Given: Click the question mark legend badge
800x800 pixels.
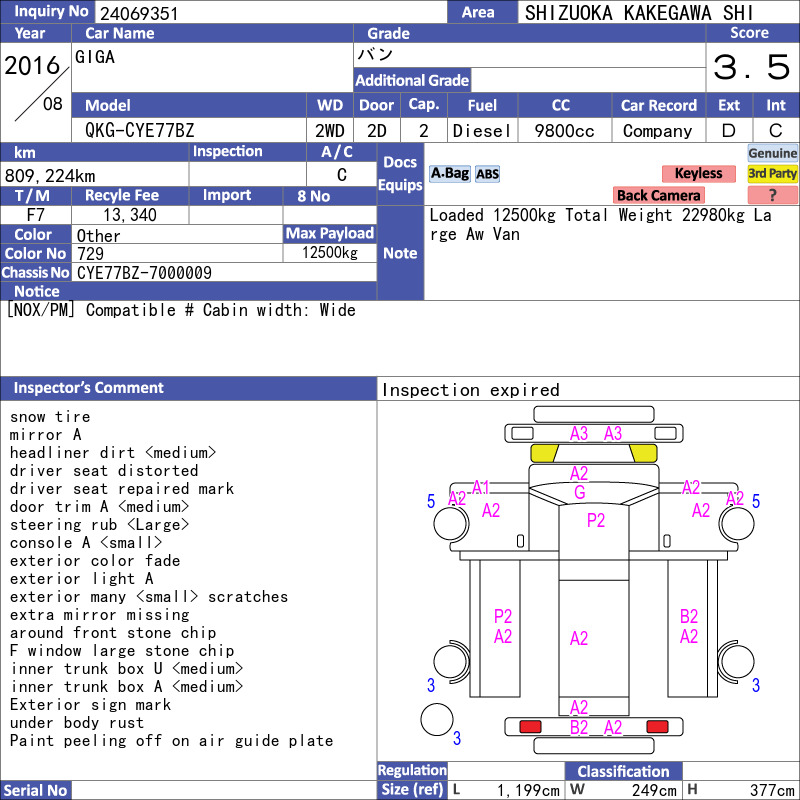Looking at the screenshot, I should [x=772, y=195].
